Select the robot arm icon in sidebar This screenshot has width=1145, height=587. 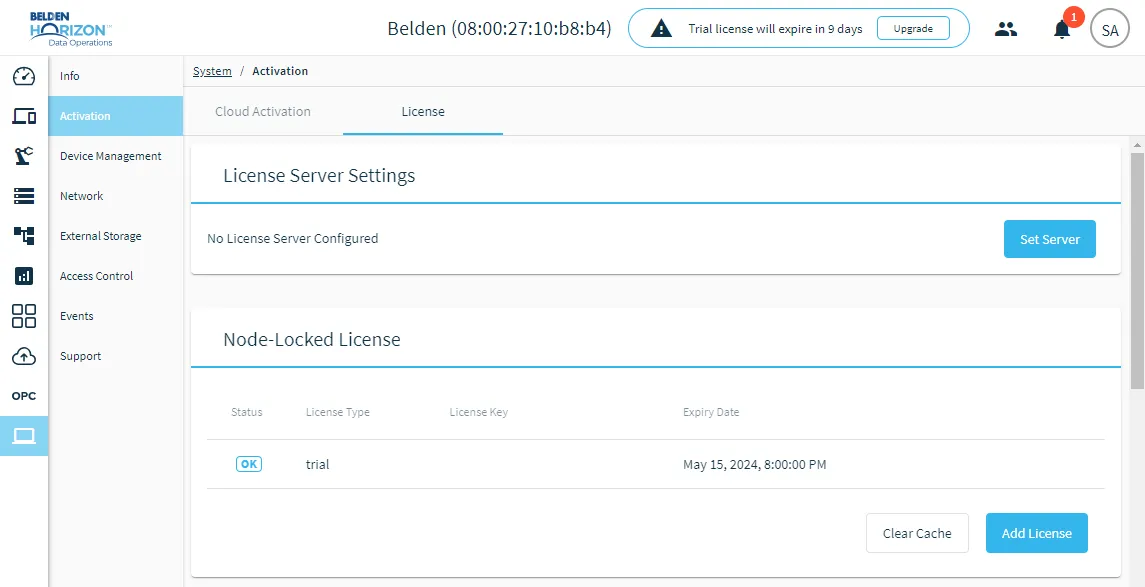click(x=24, y=156)
